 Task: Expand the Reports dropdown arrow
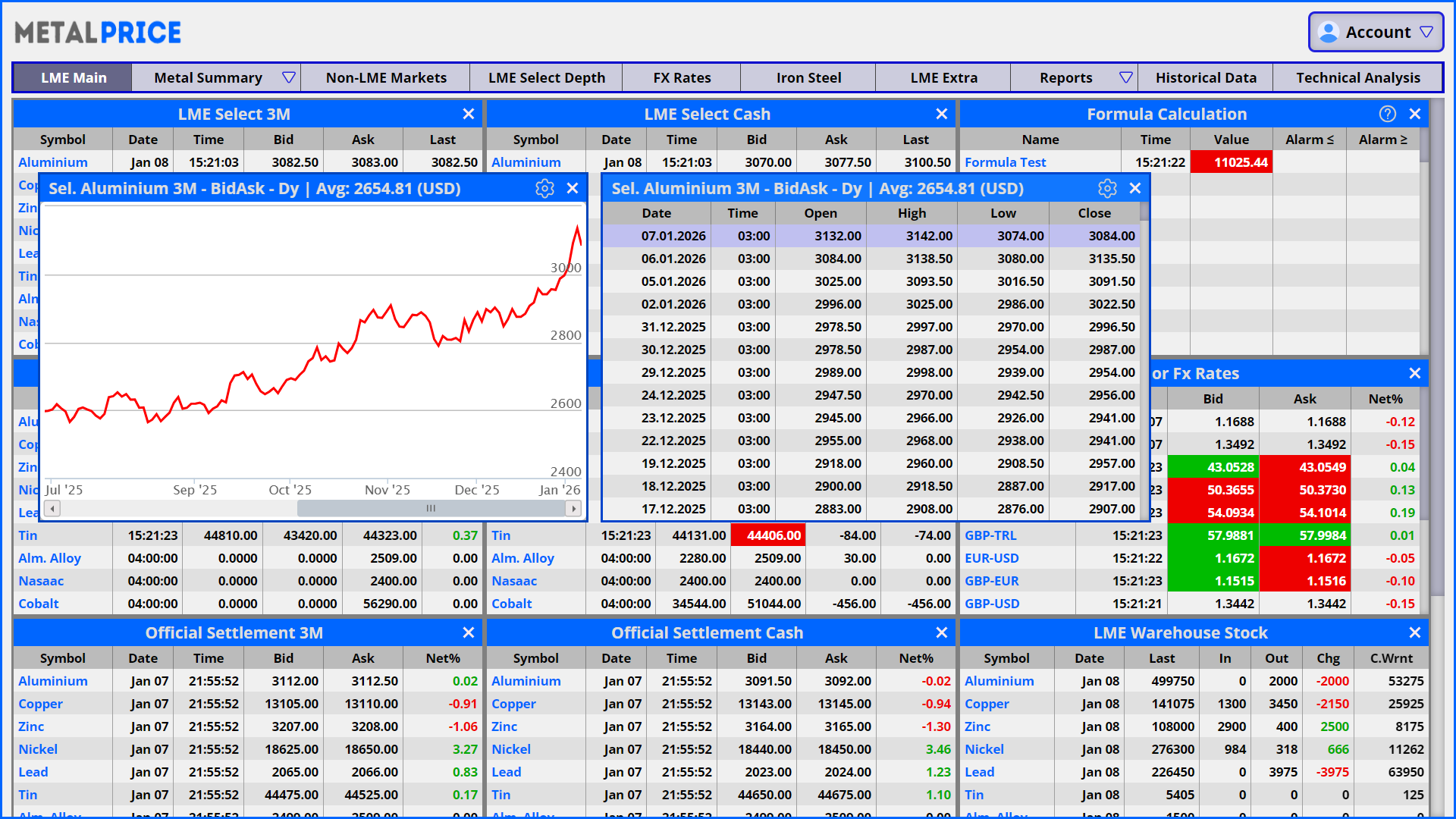[x=1125, y=77]
